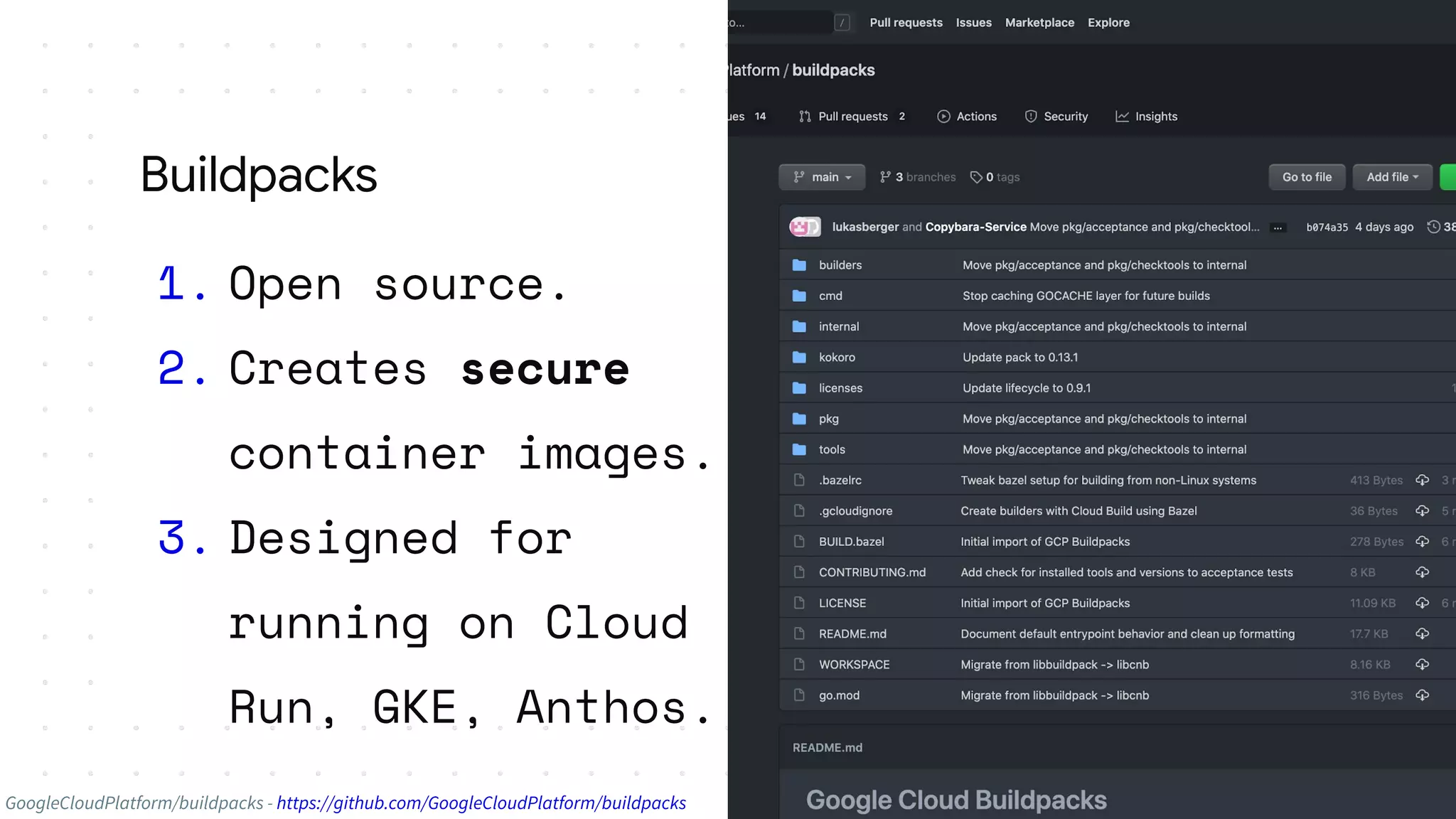
Task: Open commit hash b074a35
Action: click(1327, 227)
